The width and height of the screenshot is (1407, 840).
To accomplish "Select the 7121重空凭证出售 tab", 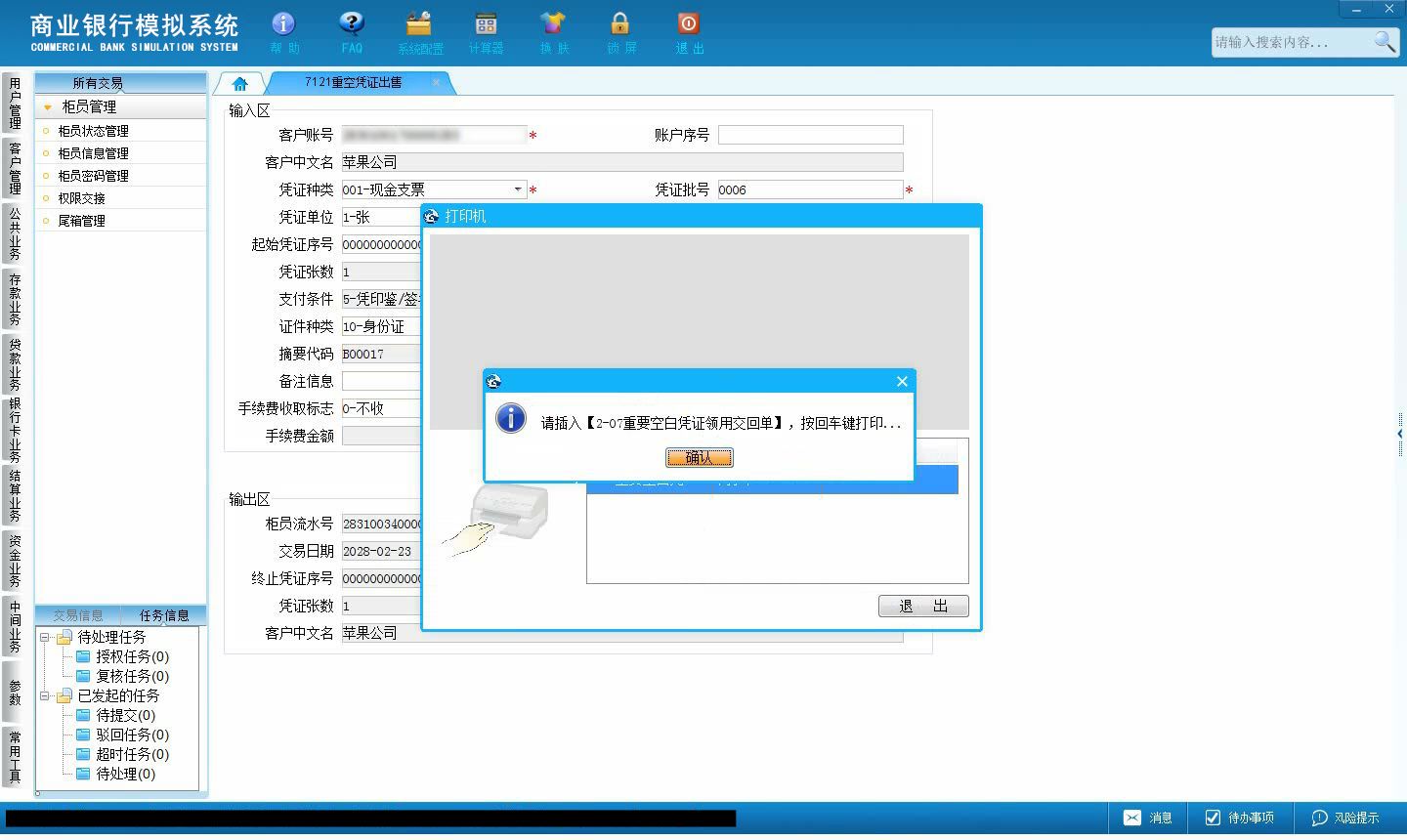I will click(x=354, y=83).
